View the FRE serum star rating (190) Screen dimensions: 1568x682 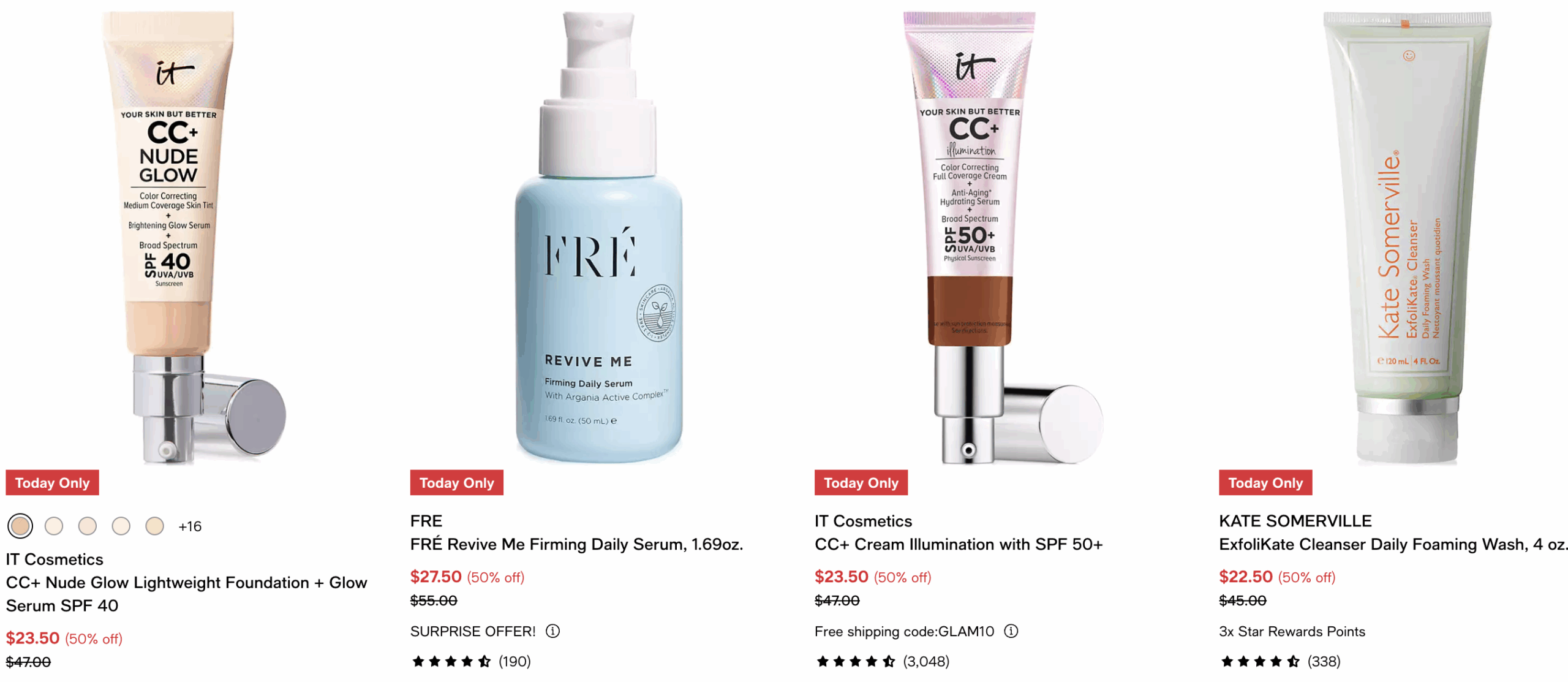(470, 661)
